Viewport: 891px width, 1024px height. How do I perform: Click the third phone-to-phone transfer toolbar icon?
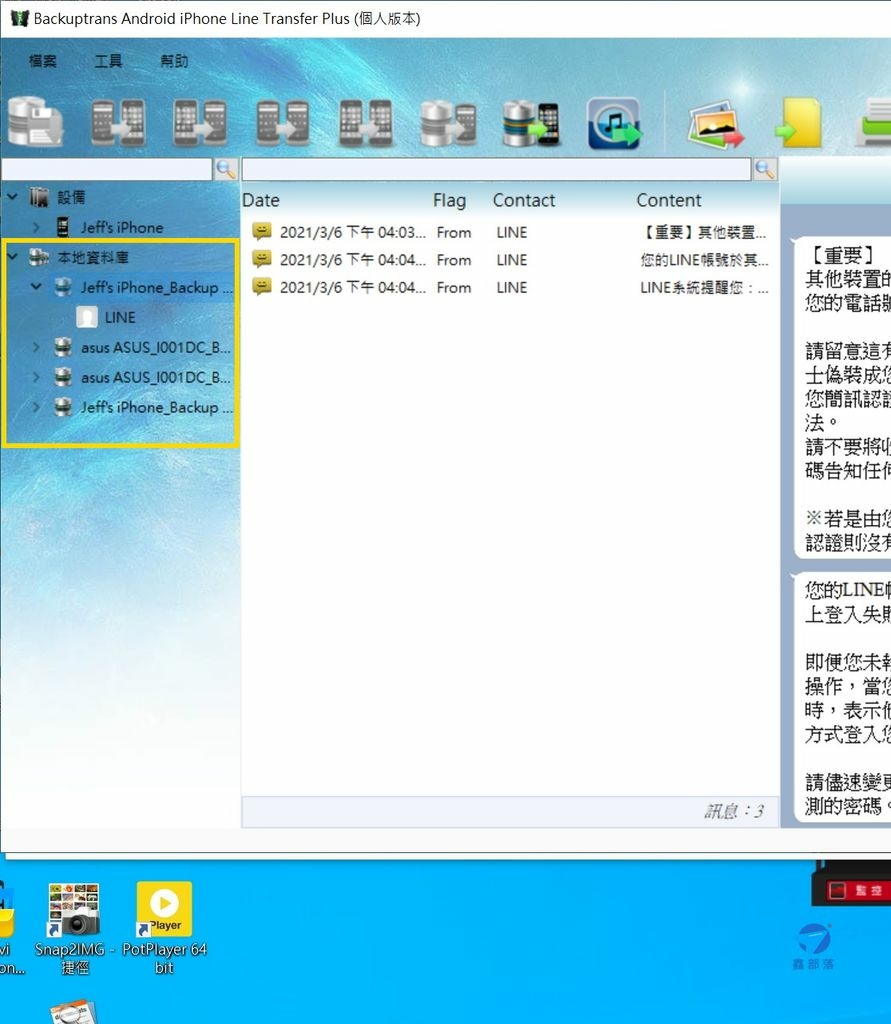pos(282,123)
